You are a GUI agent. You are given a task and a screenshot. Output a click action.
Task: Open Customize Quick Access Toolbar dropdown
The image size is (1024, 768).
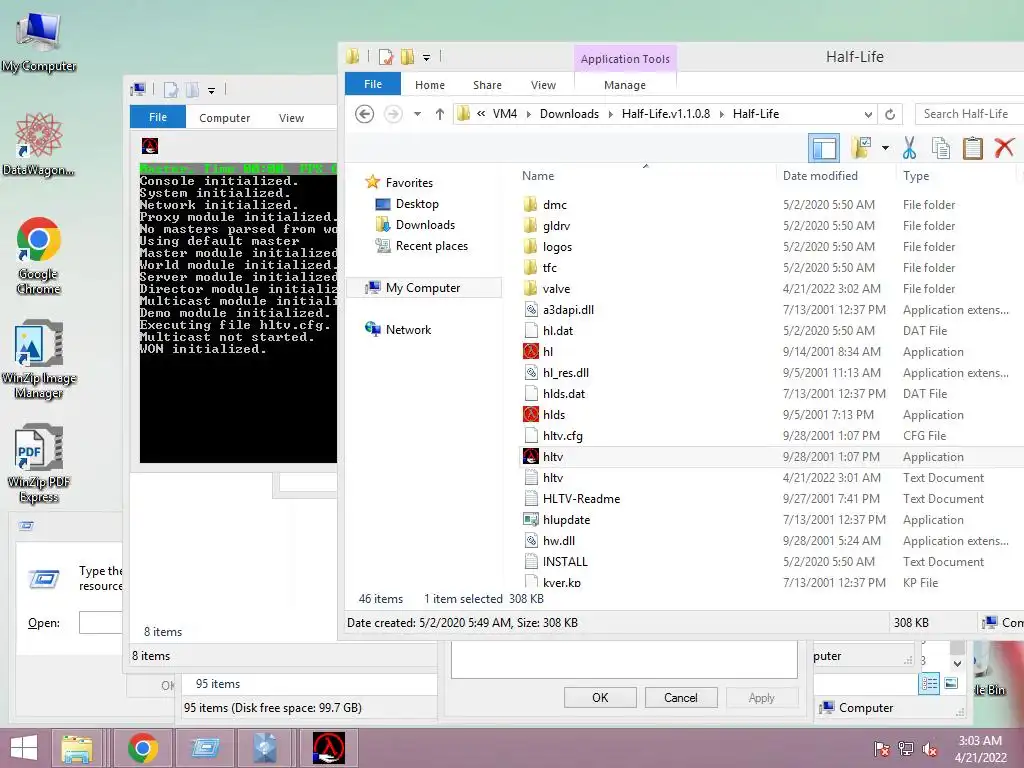[x=426, y=57]
